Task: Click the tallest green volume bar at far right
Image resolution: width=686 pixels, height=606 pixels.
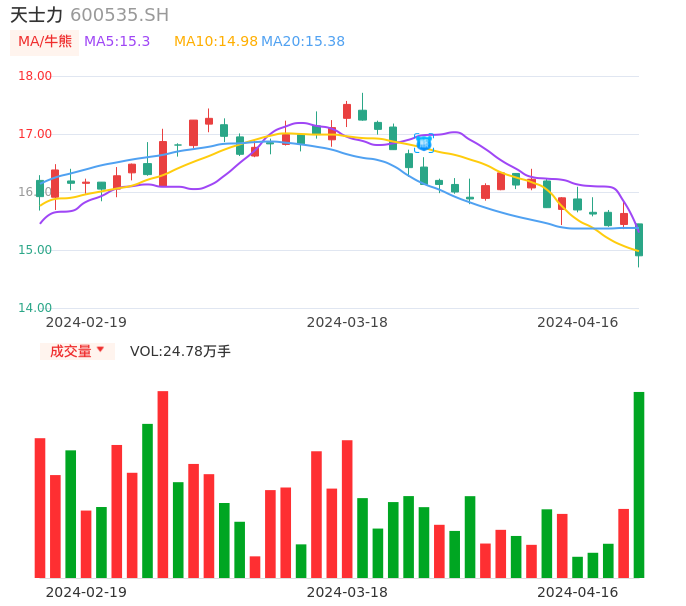Action: tap(639, 485)
